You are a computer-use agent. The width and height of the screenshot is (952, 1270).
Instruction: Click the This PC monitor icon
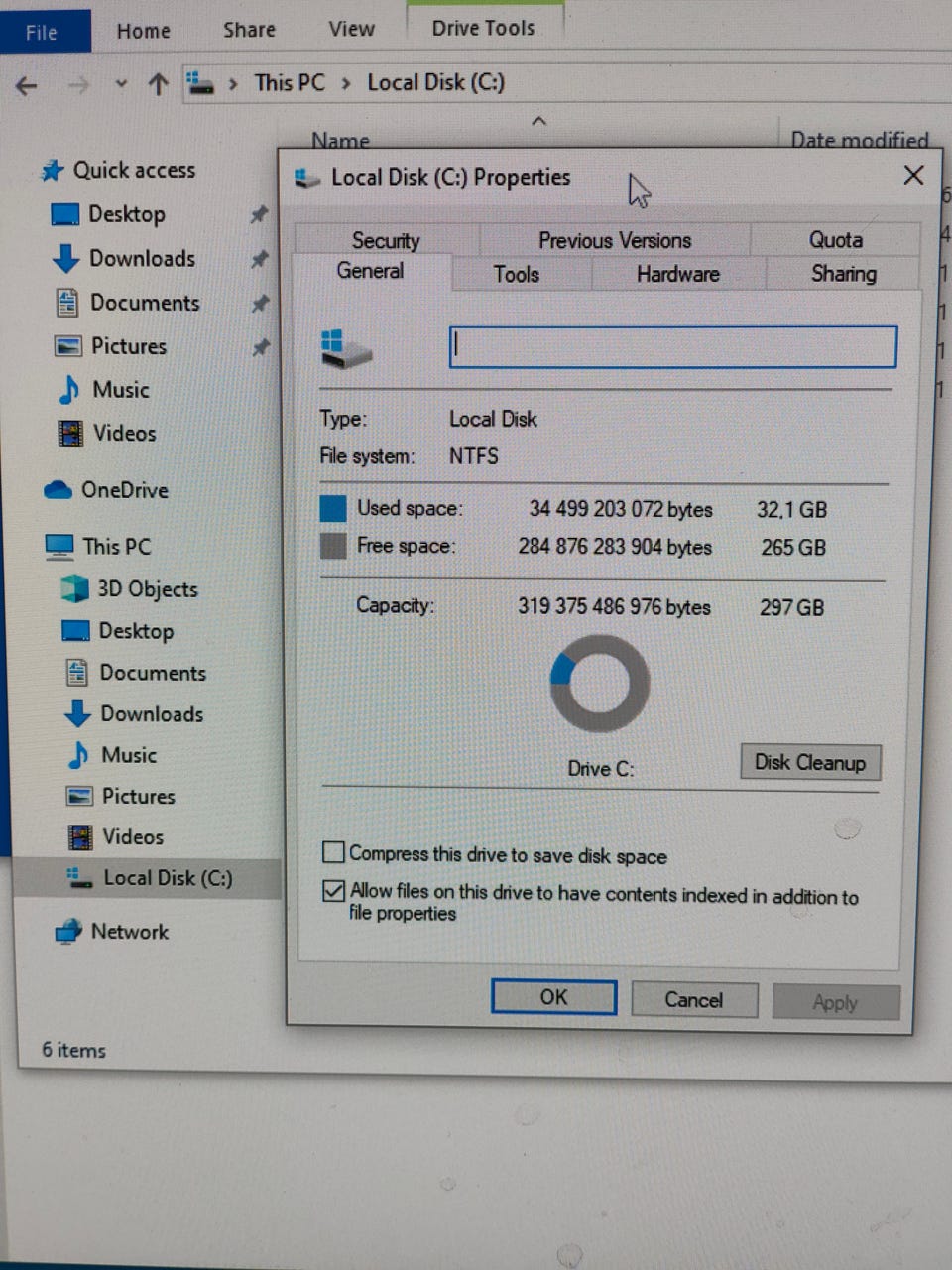tap(59, 547)
